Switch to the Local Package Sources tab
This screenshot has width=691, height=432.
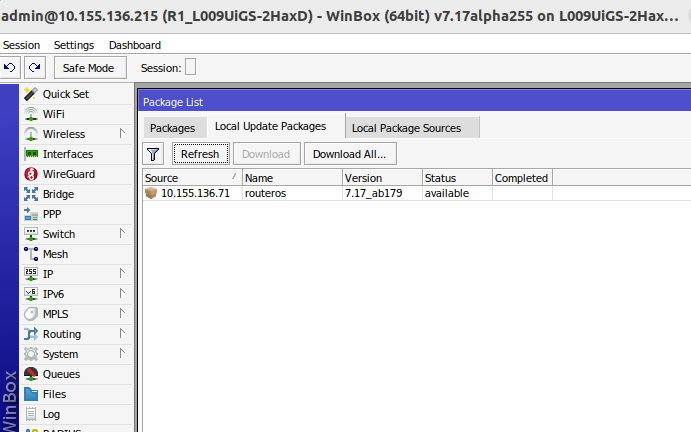(x=406, y=128)
